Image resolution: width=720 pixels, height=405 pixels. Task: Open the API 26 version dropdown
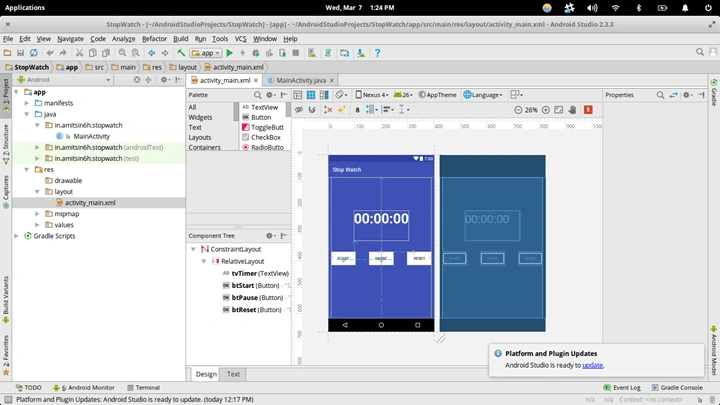click(403, 95)
